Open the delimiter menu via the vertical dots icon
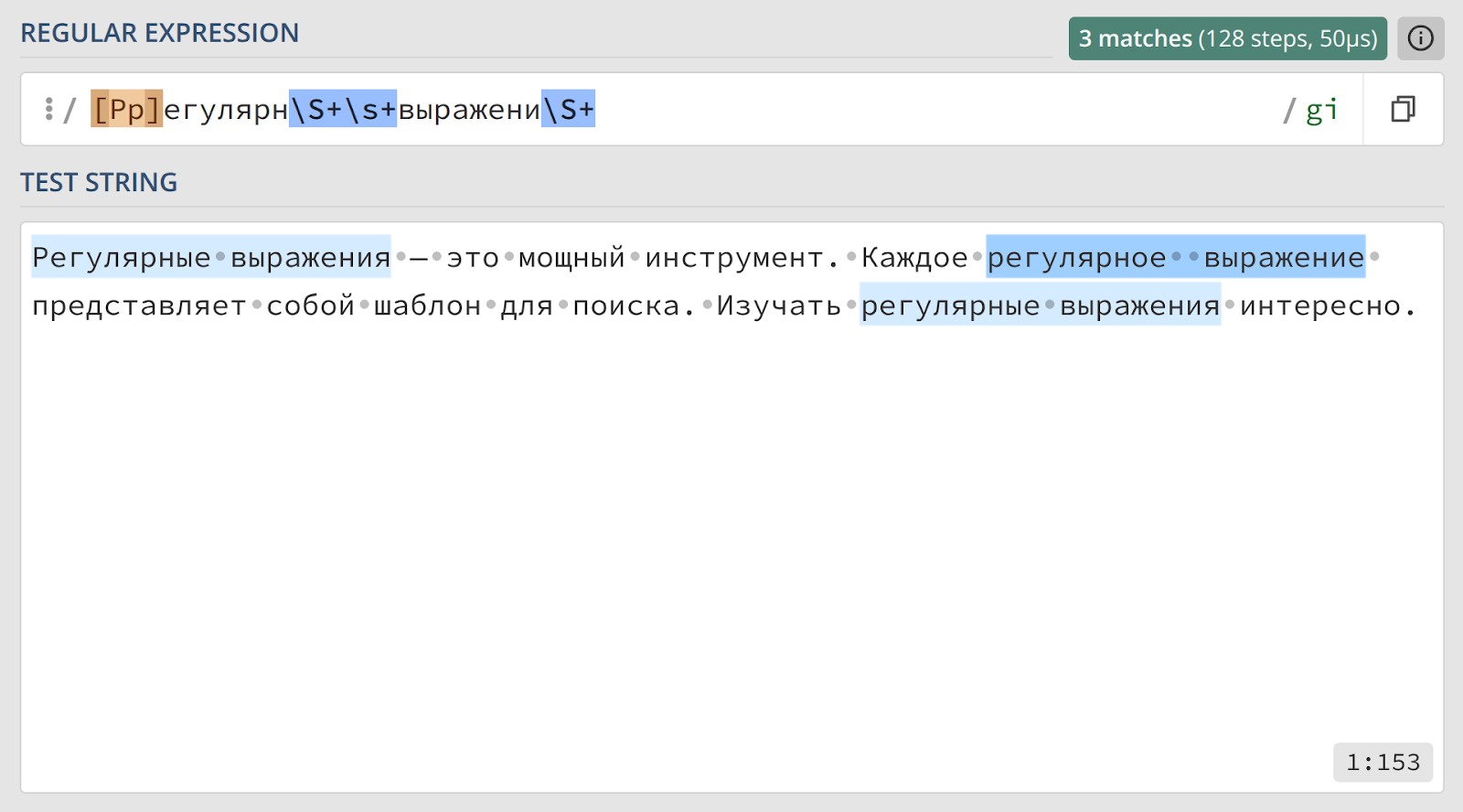Viewport: 1463px width, 812px height. pos(48,110)
